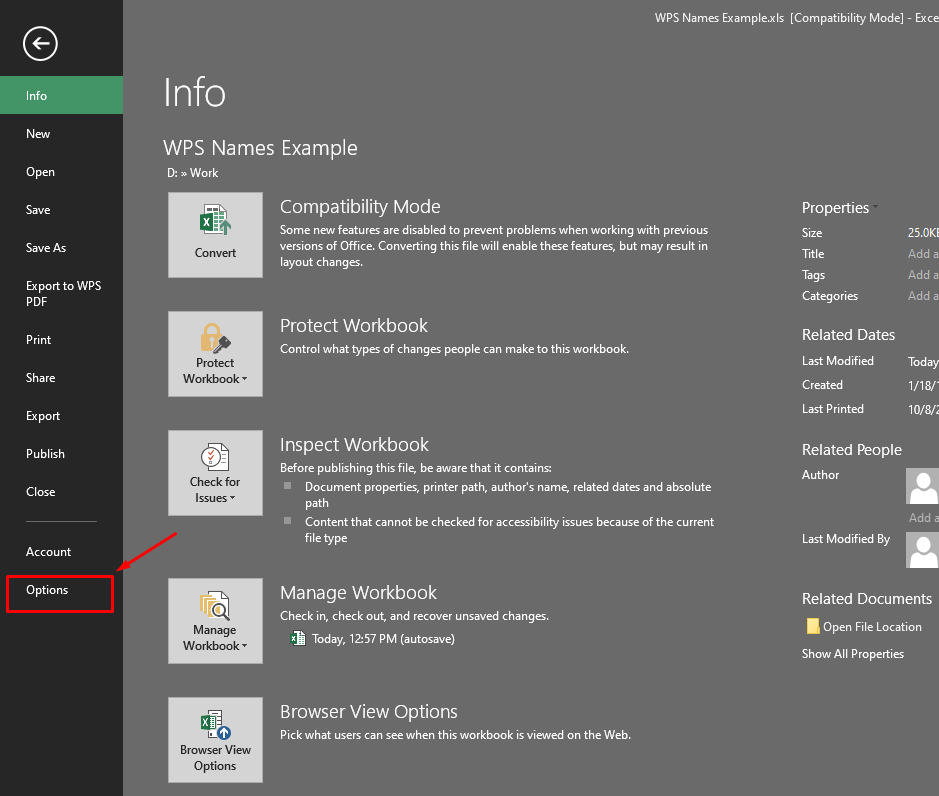The image size is (939, 796).
Task: Open the highlighted Options entry
Action: point(47,591)
